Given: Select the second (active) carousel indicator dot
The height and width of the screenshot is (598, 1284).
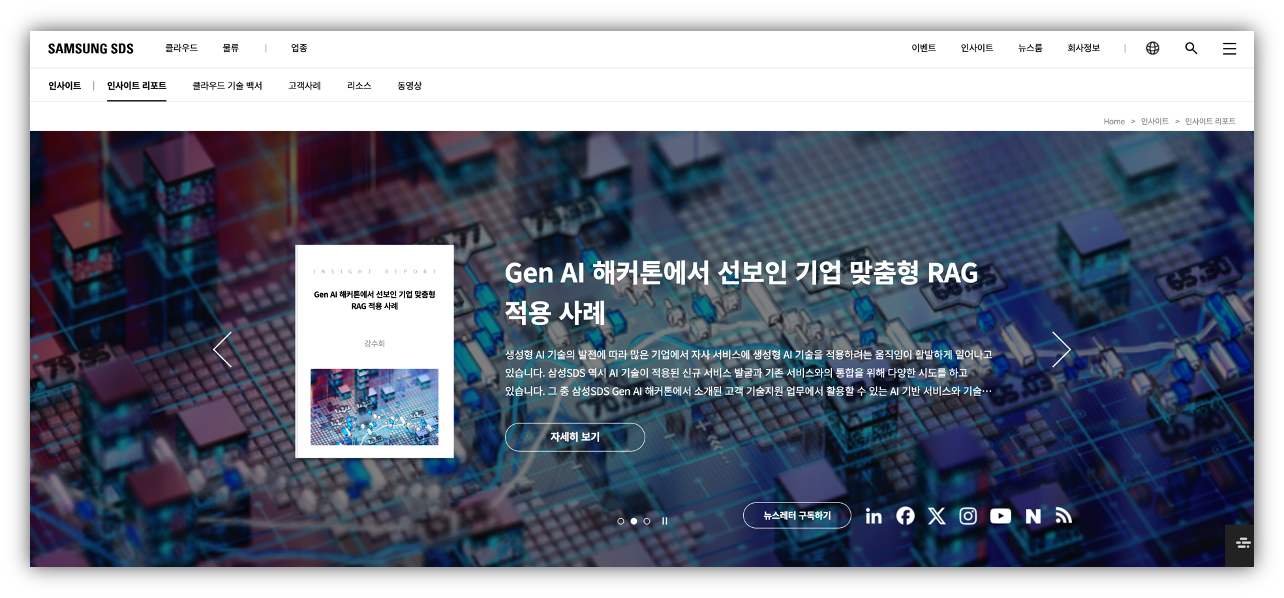Looking at the screenshot, I should [x=634, y=521].
